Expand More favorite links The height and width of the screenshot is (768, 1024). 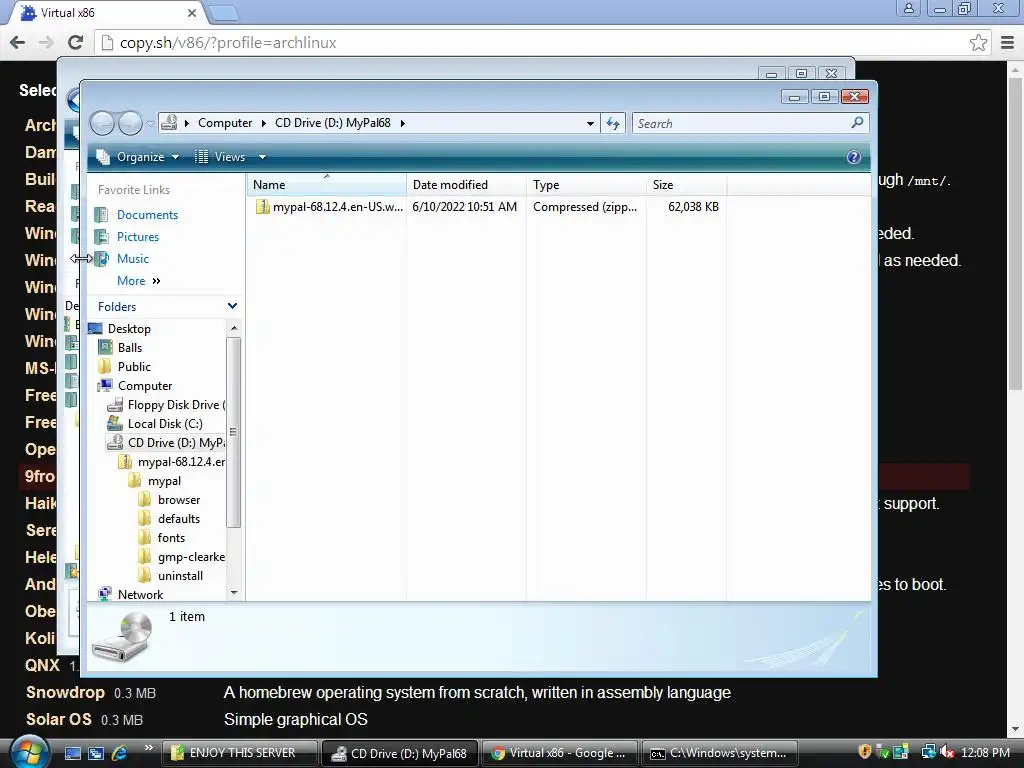pos(138,281)
